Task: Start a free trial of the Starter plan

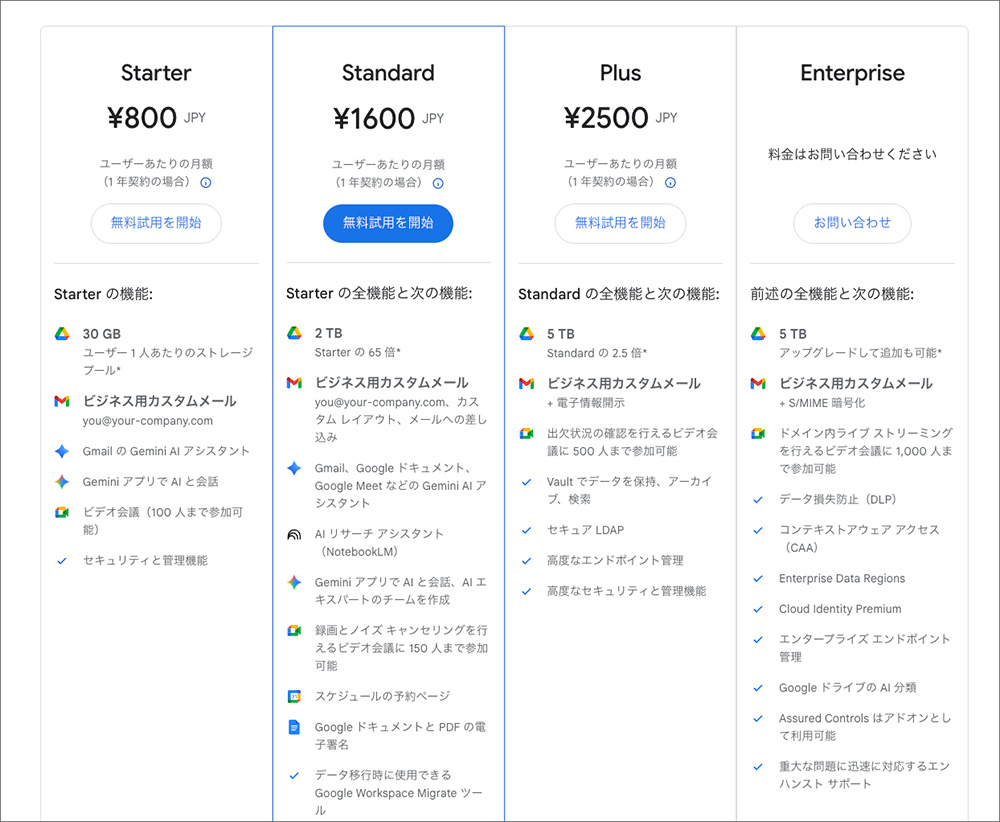Action: pyautogui.click(x=156, y=223)
